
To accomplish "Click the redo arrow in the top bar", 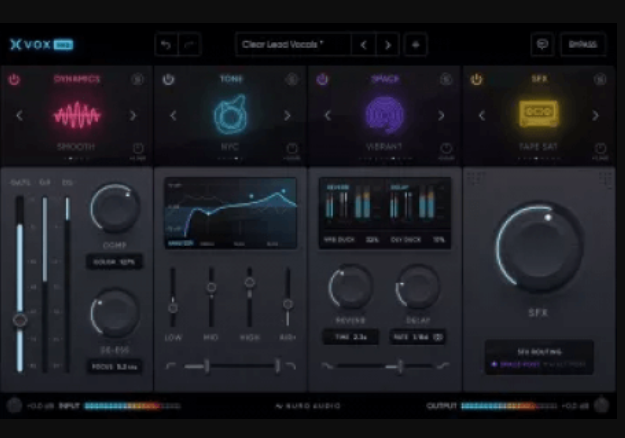I will point(190,45).
